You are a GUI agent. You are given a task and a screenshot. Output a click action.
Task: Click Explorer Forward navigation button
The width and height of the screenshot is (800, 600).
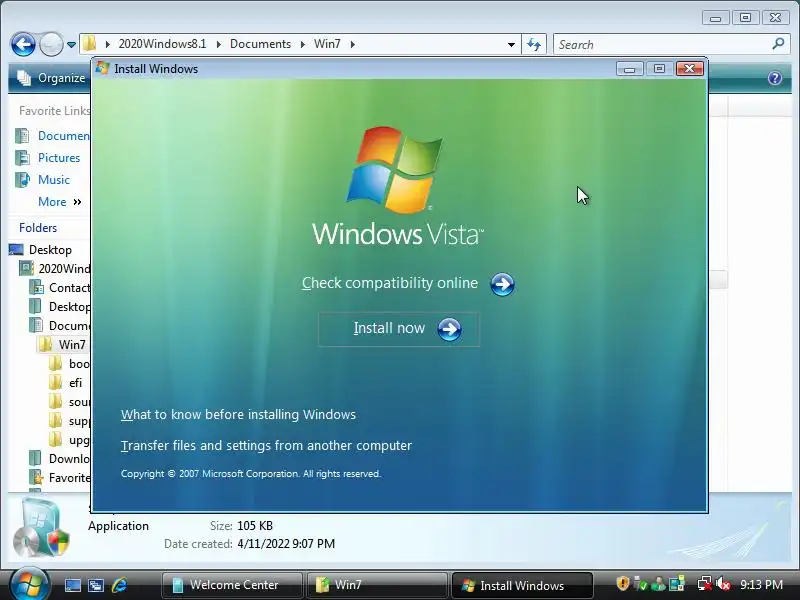(x=51, y=44)
